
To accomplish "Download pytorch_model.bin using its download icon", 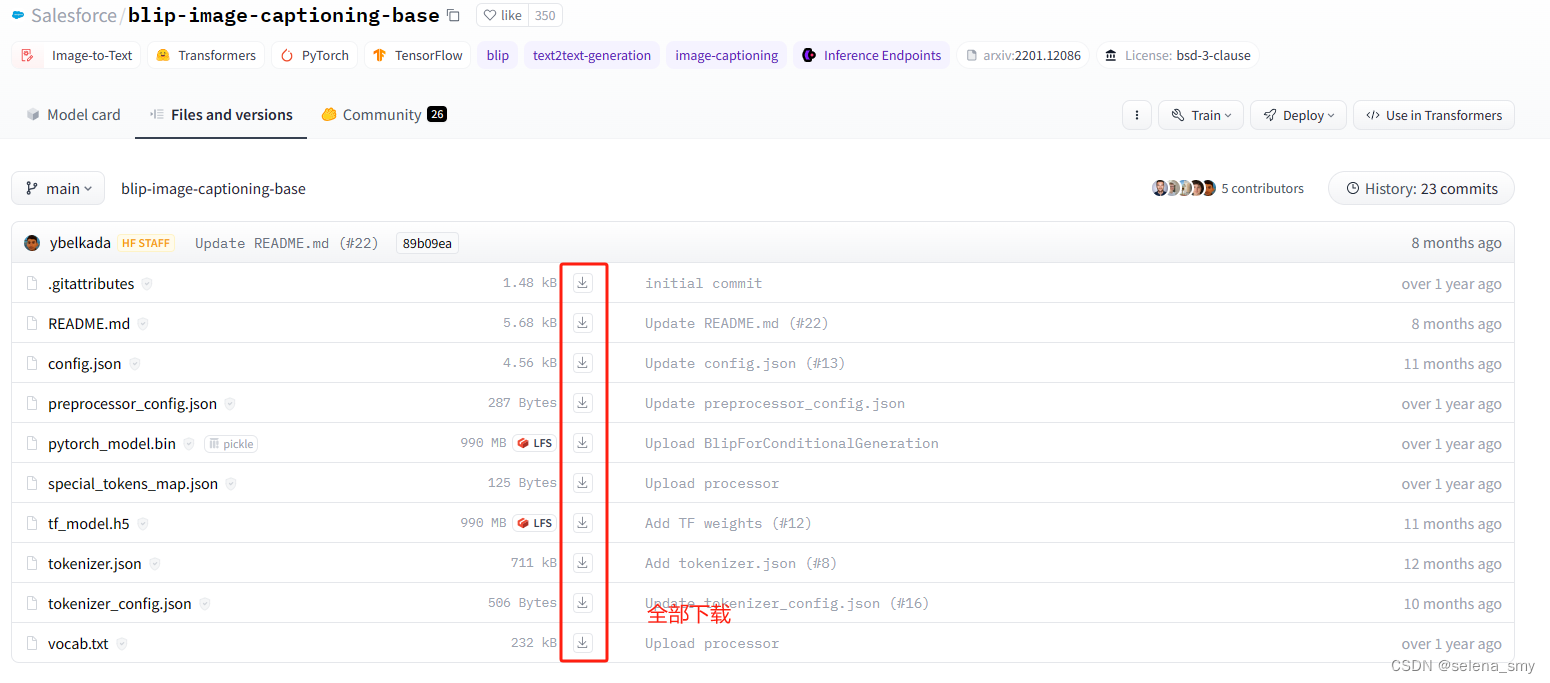I will 582,442.
